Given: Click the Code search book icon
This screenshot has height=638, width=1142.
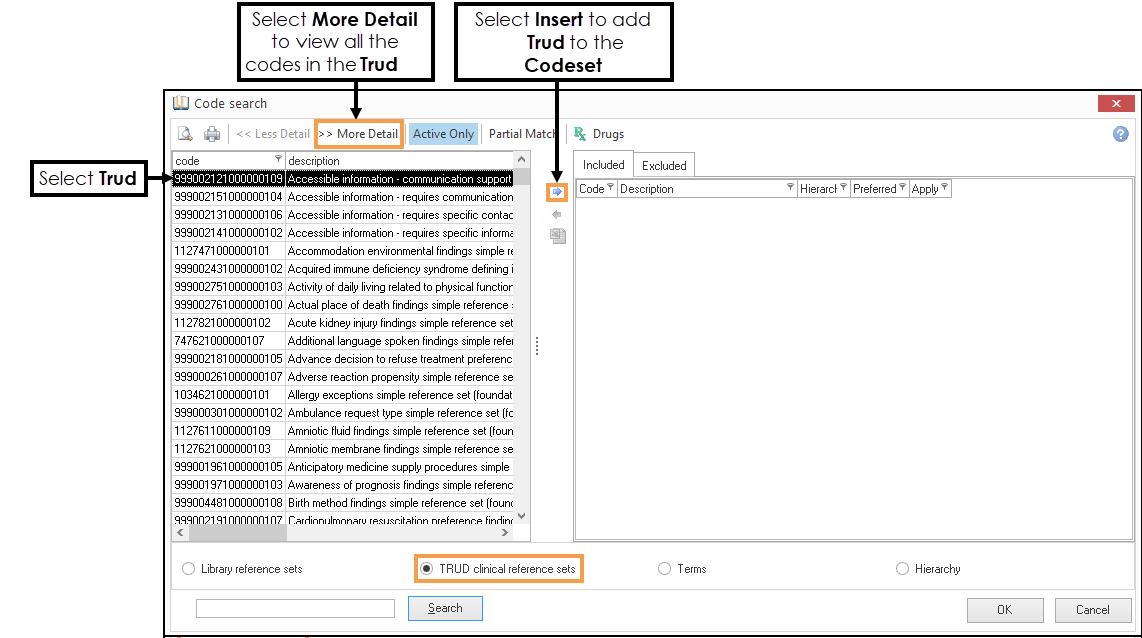Looking at the screenshot, I should (x=181, y=103).
